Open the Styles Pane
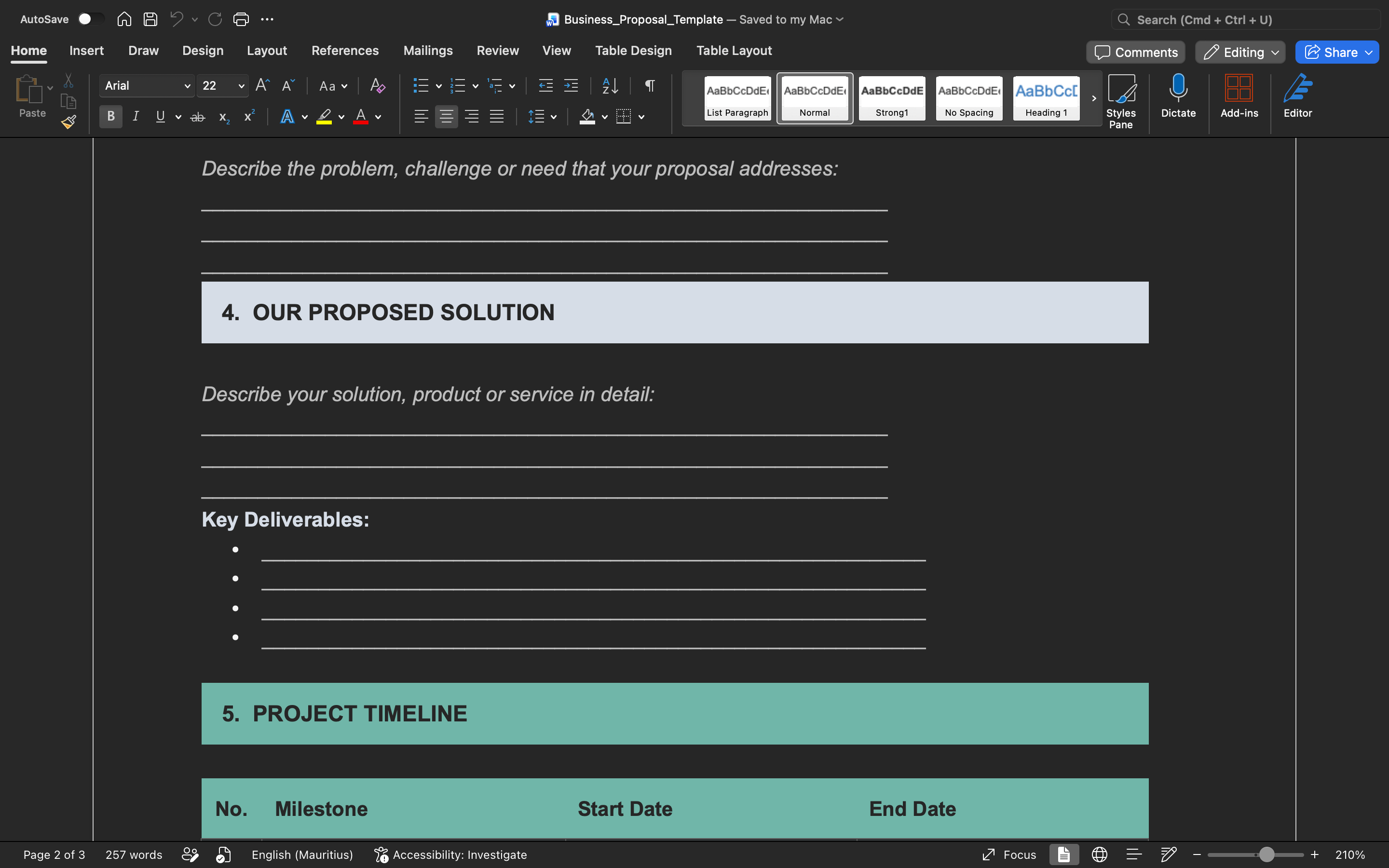Screen dimensions: 1389x868 click(x=1121, y=101)
